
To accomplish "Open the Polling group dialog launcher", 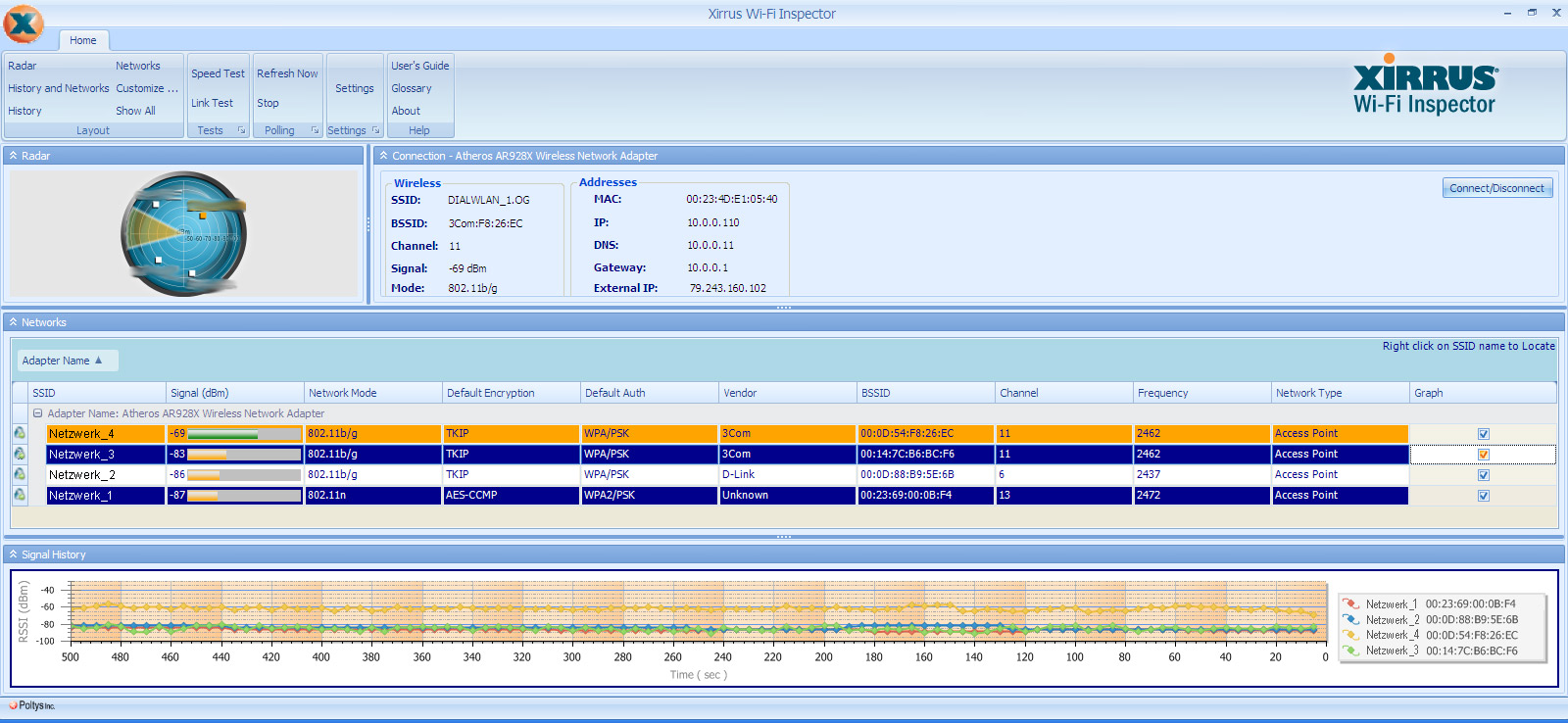I will (x=315, y=130).
